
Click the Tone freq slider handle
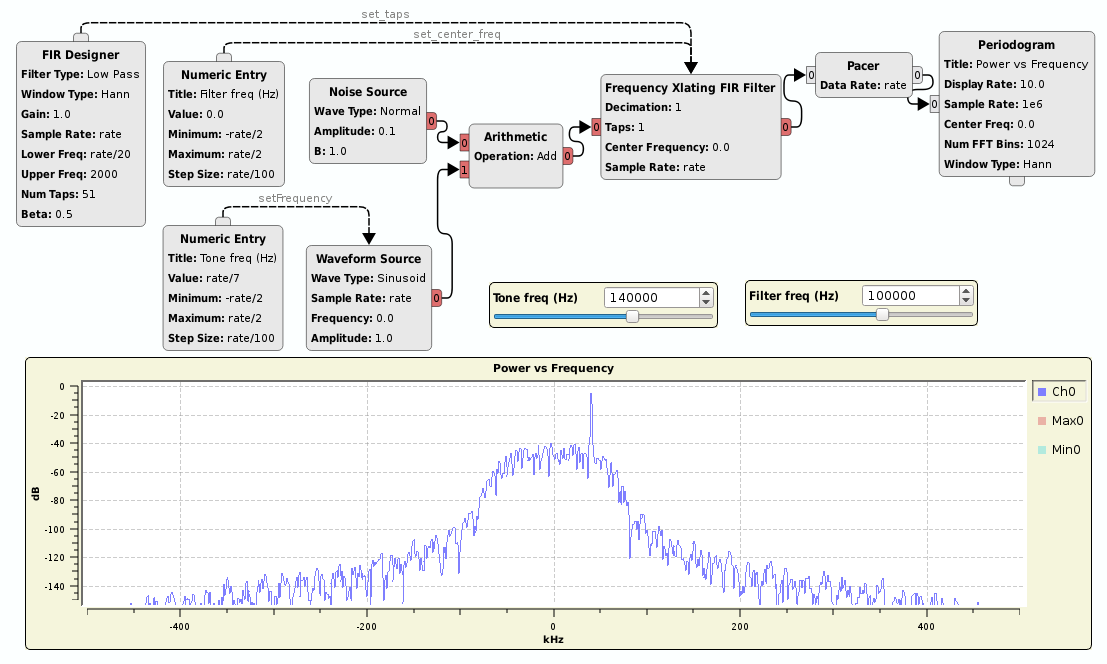[632, 316]
